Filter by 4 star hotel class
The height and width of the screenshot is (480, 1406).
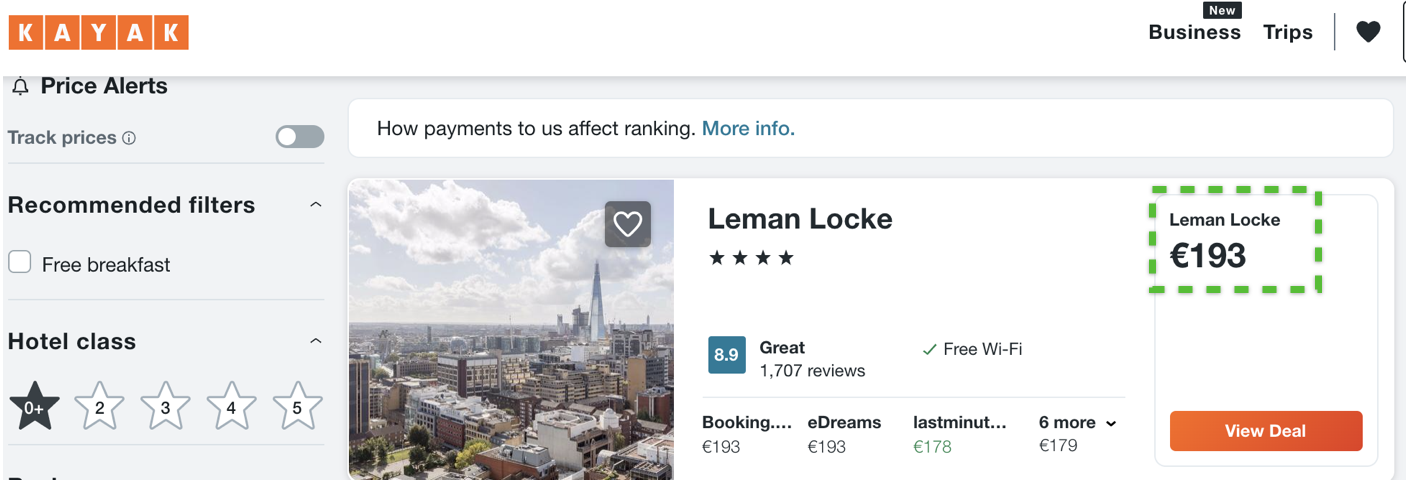[x=231, y=406]
